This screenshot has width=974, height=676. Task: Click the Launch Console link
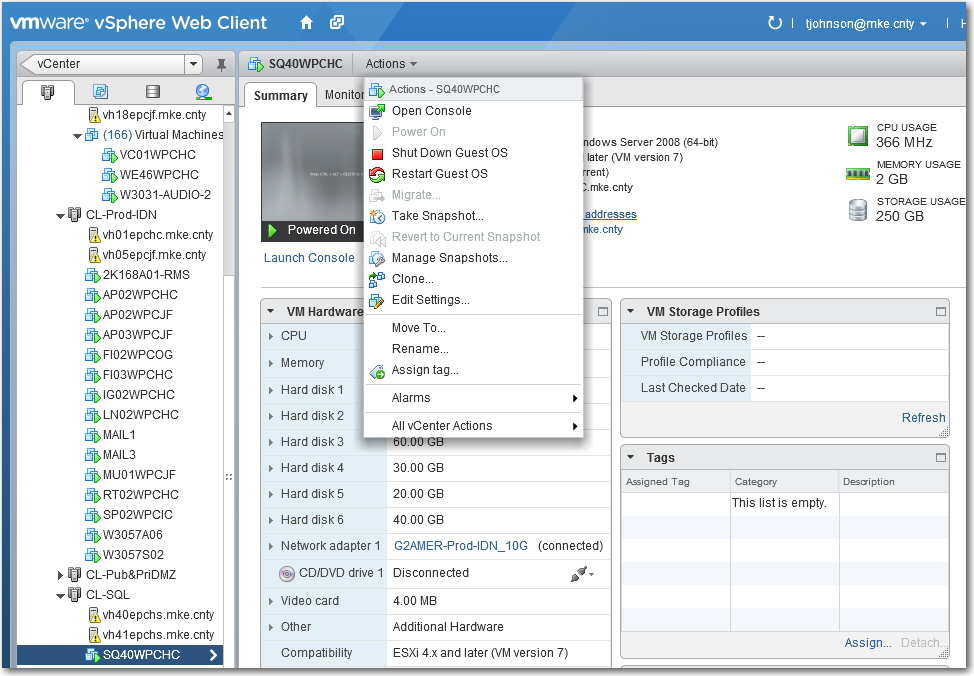click(309, 257)
